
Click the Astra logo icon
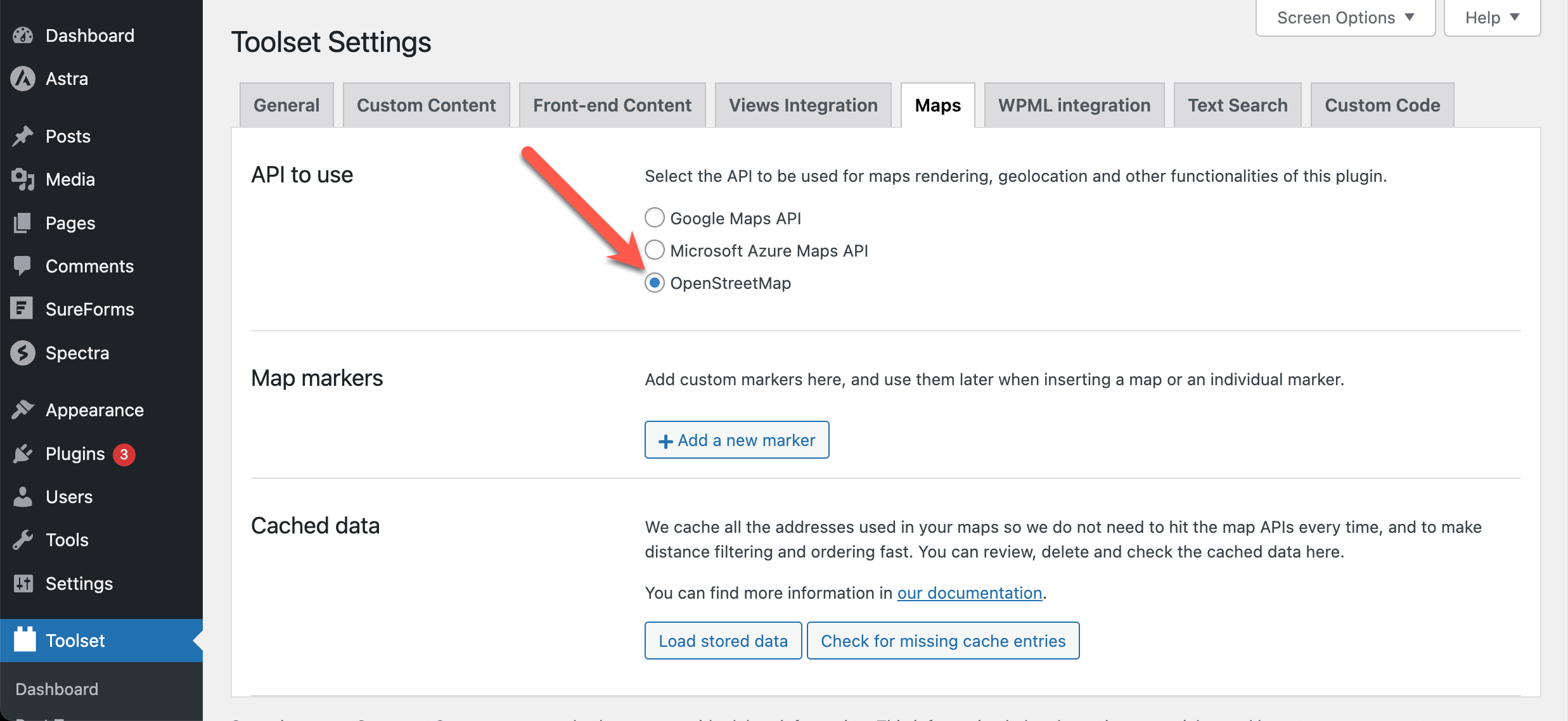(x=23, y=79)
